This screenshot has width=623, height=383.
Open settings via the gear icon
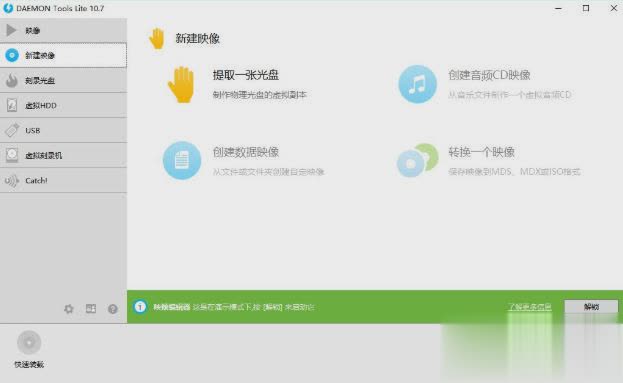69,309
